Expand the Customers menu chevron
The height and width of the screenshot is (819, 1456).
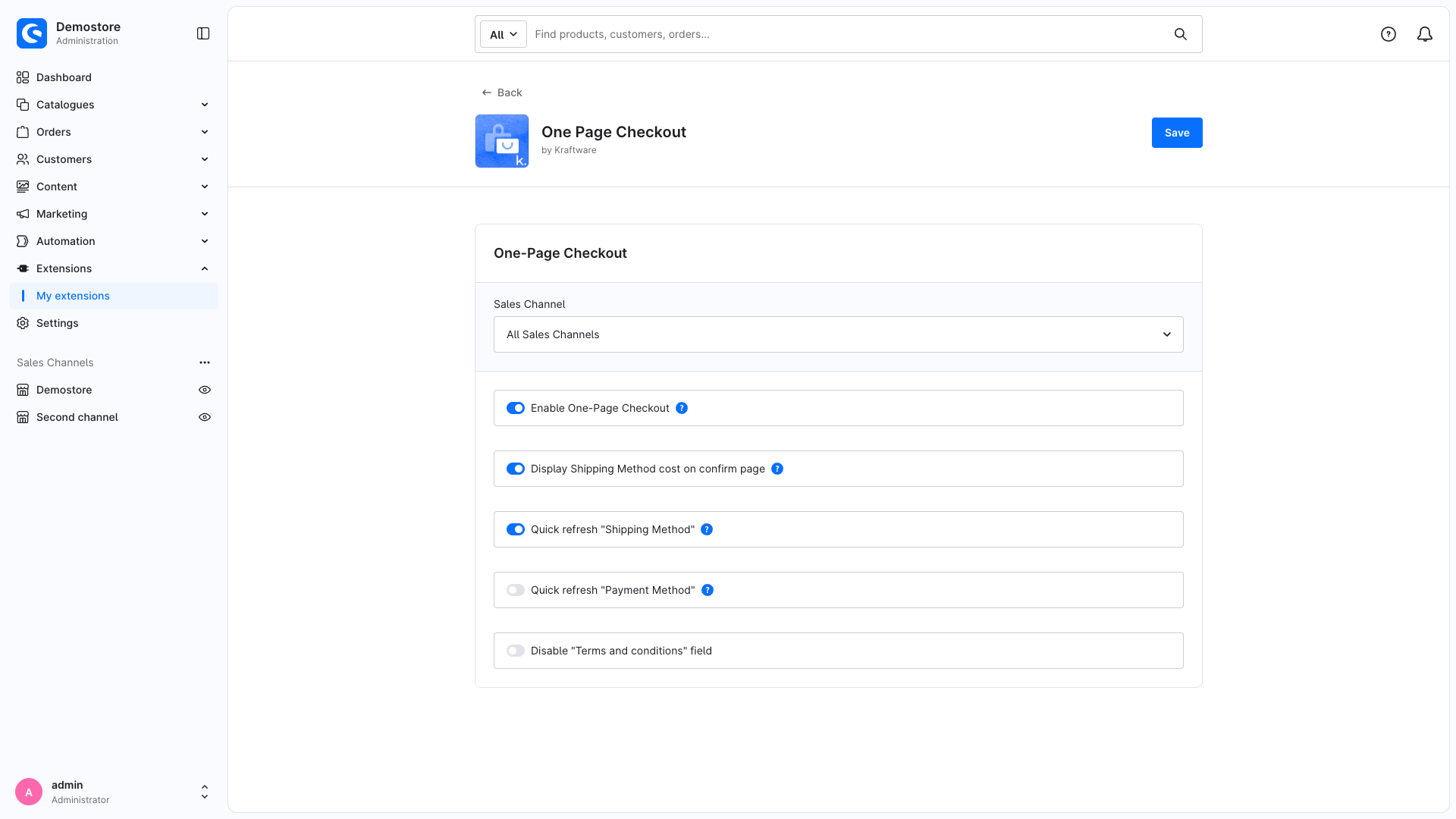tap(205, 159)
